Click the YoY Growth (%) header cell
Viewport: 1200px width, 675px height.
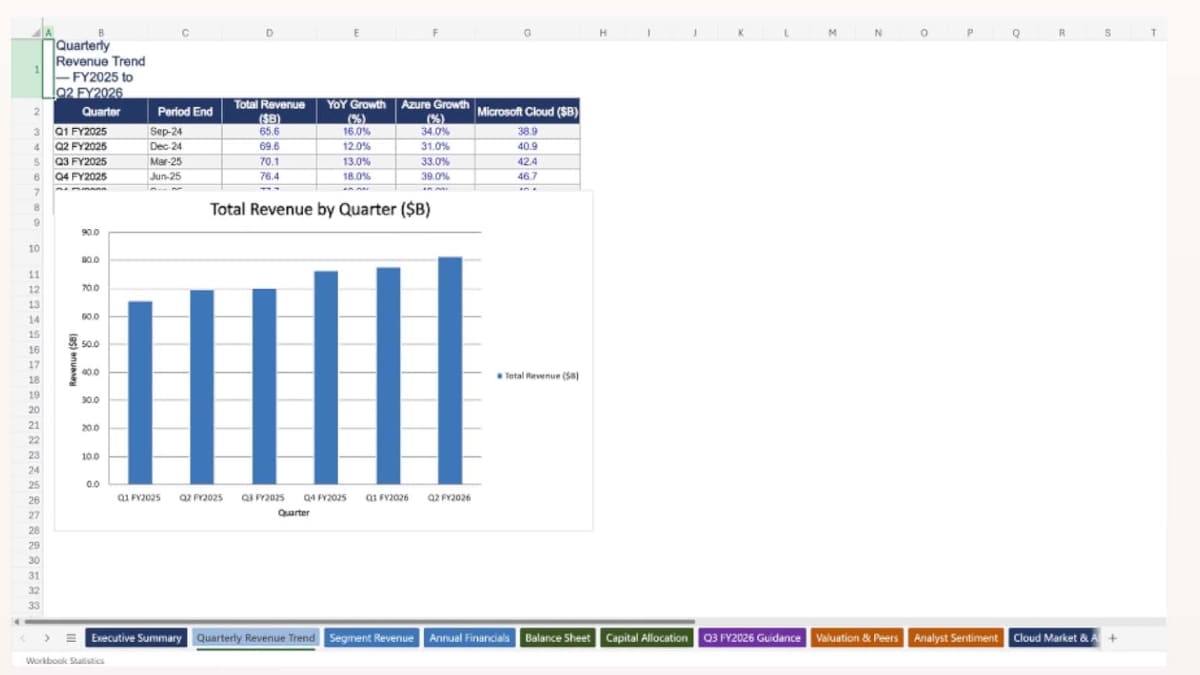pyautogui.click(x=356, y=112)
